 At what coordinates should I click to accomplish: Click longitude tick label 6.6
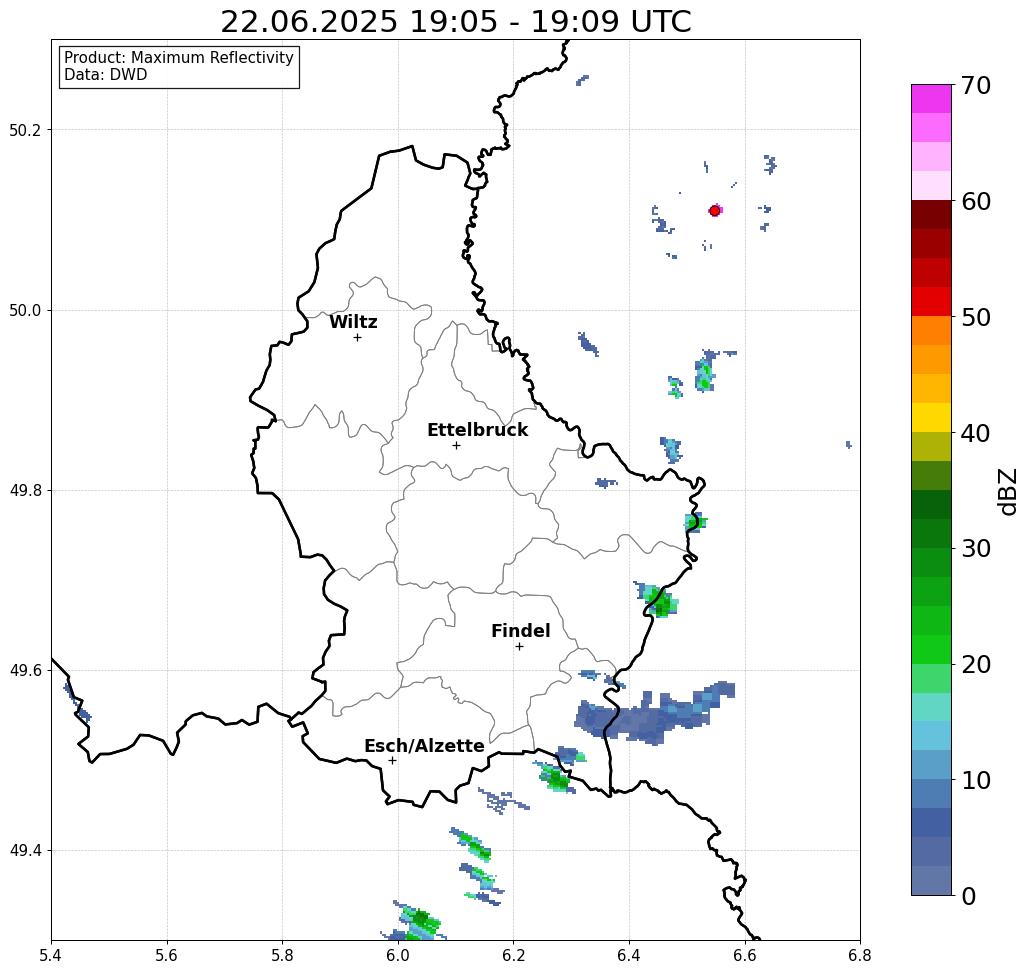[x=744, y=955]
